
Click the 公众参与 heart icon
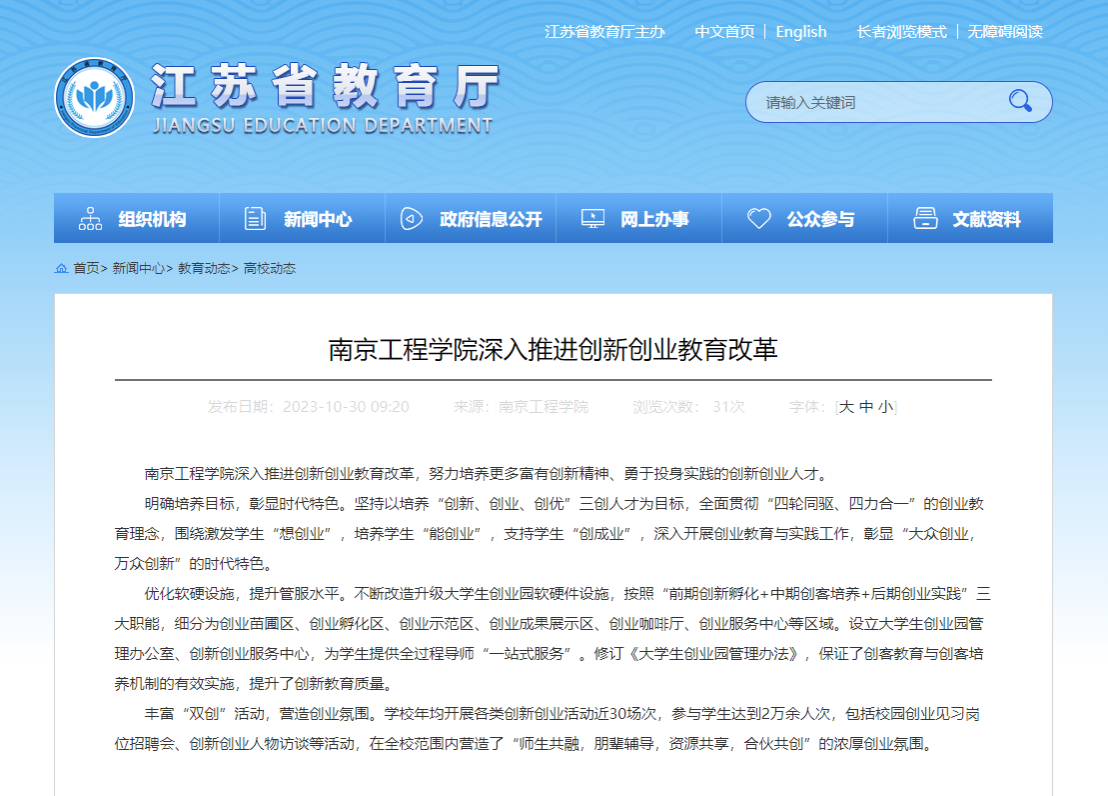pos(760,219)
